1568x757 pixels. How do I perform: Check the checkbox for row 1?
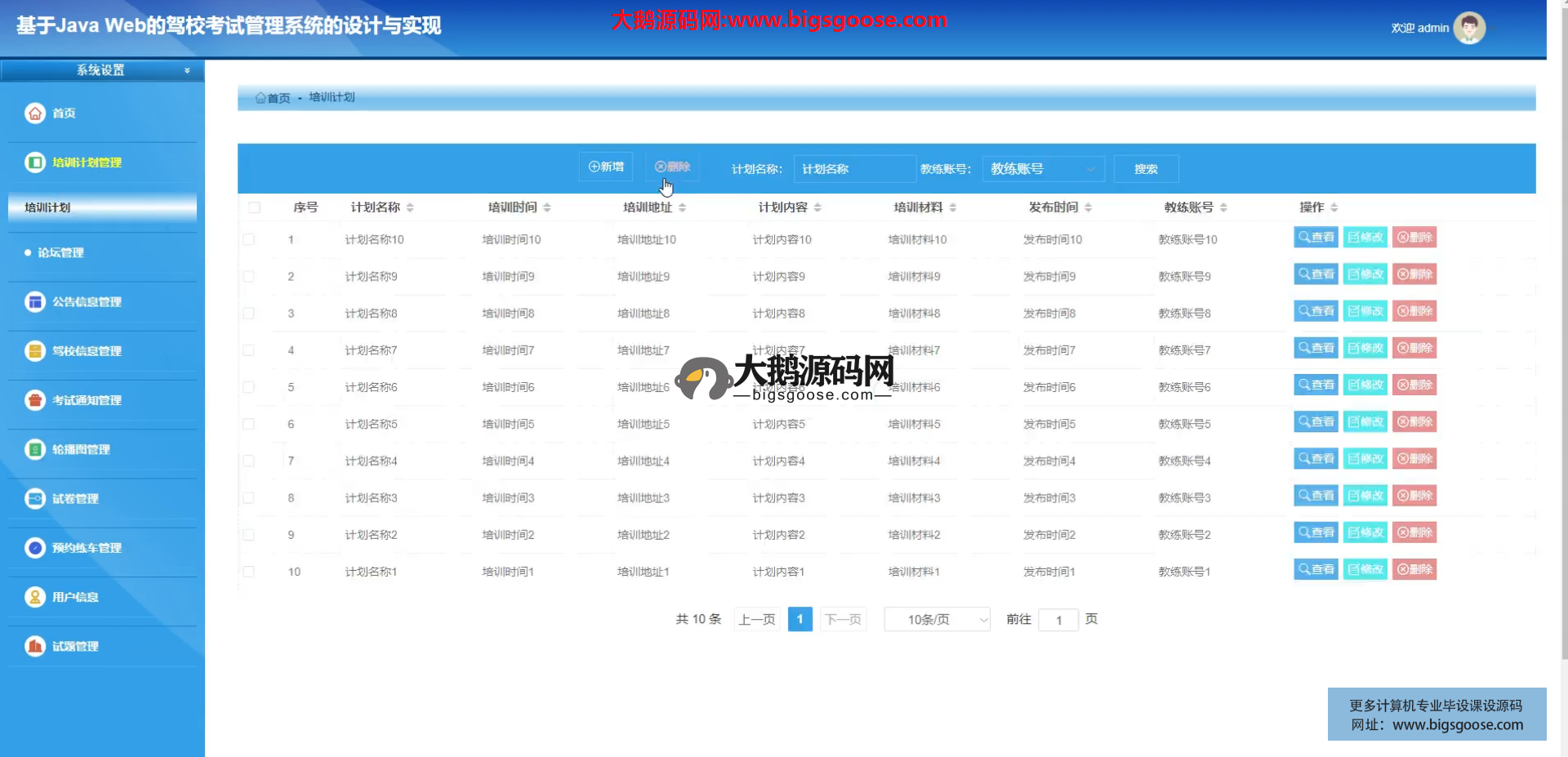249,239
